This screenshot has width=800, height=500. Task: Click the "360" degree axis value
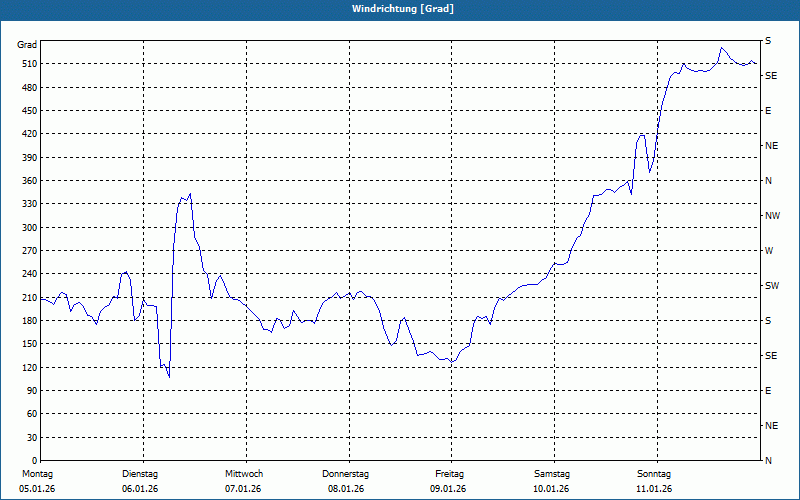29,181
